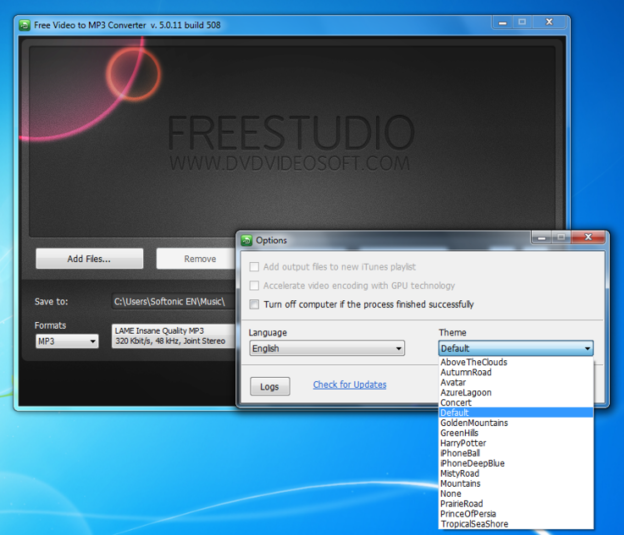Choose None in the theme list
Image resolution: width=624 pixels, height=535 pixels.
pos(516,494)
